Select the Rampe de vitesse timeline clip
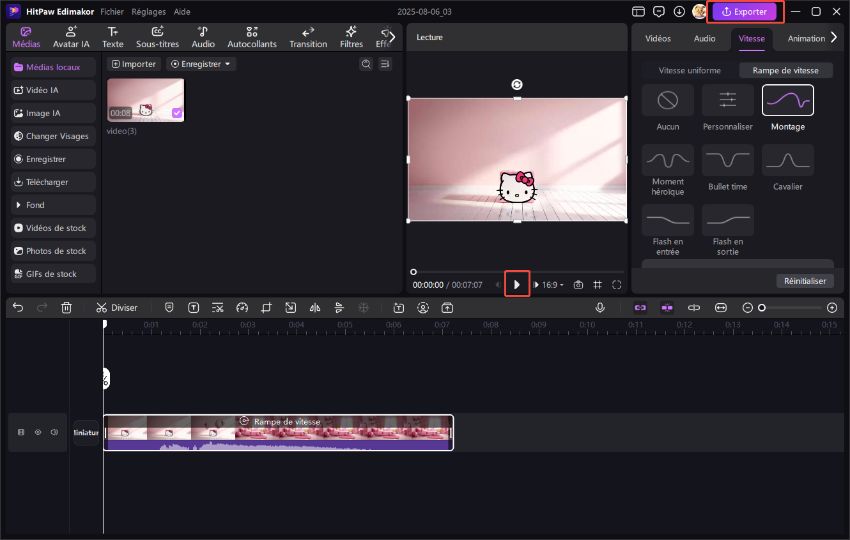850x540 pixels. [278, 432]
